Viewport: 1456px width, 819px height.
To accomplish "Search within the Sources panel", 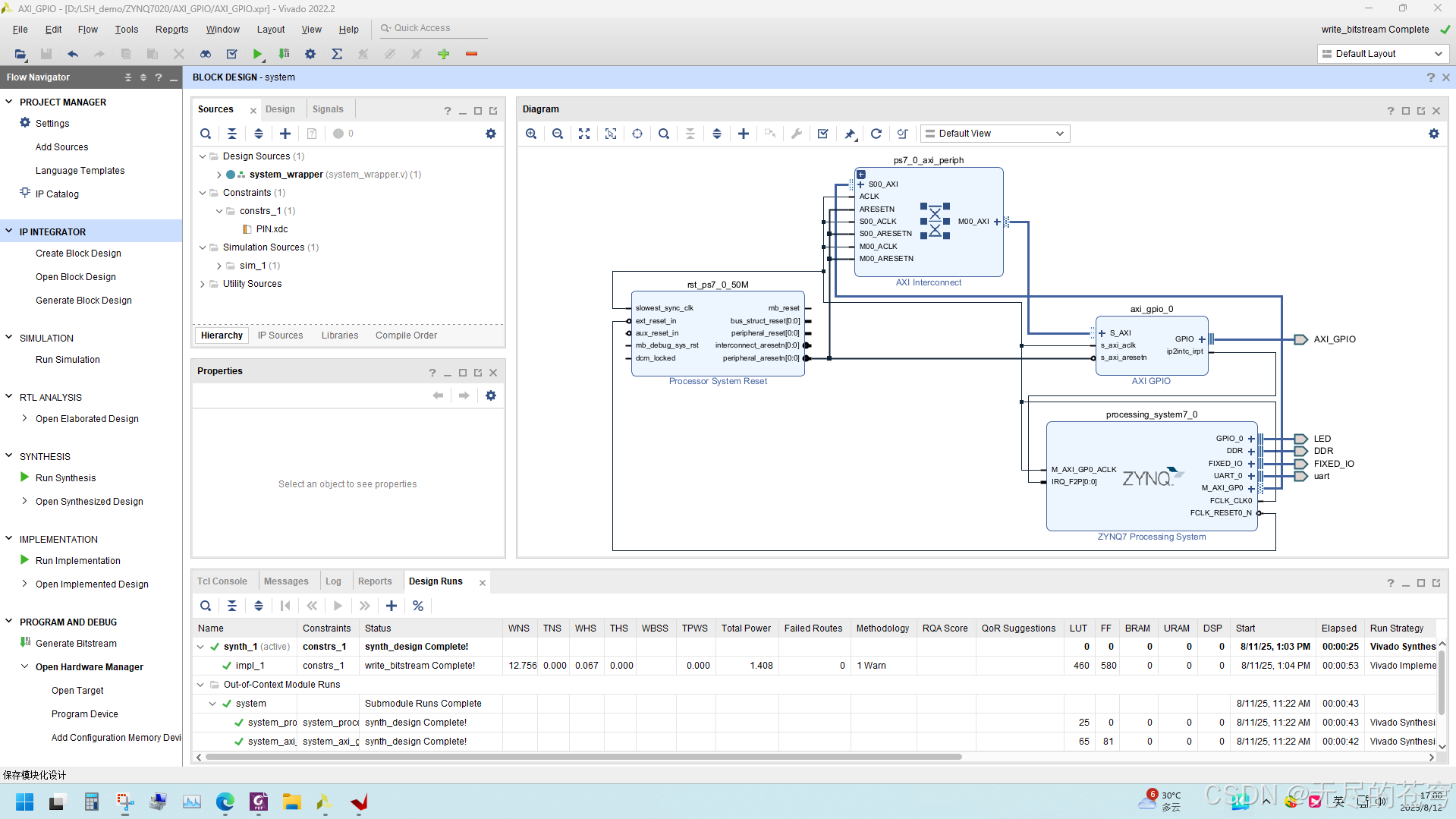I will (x=206, y=134).
